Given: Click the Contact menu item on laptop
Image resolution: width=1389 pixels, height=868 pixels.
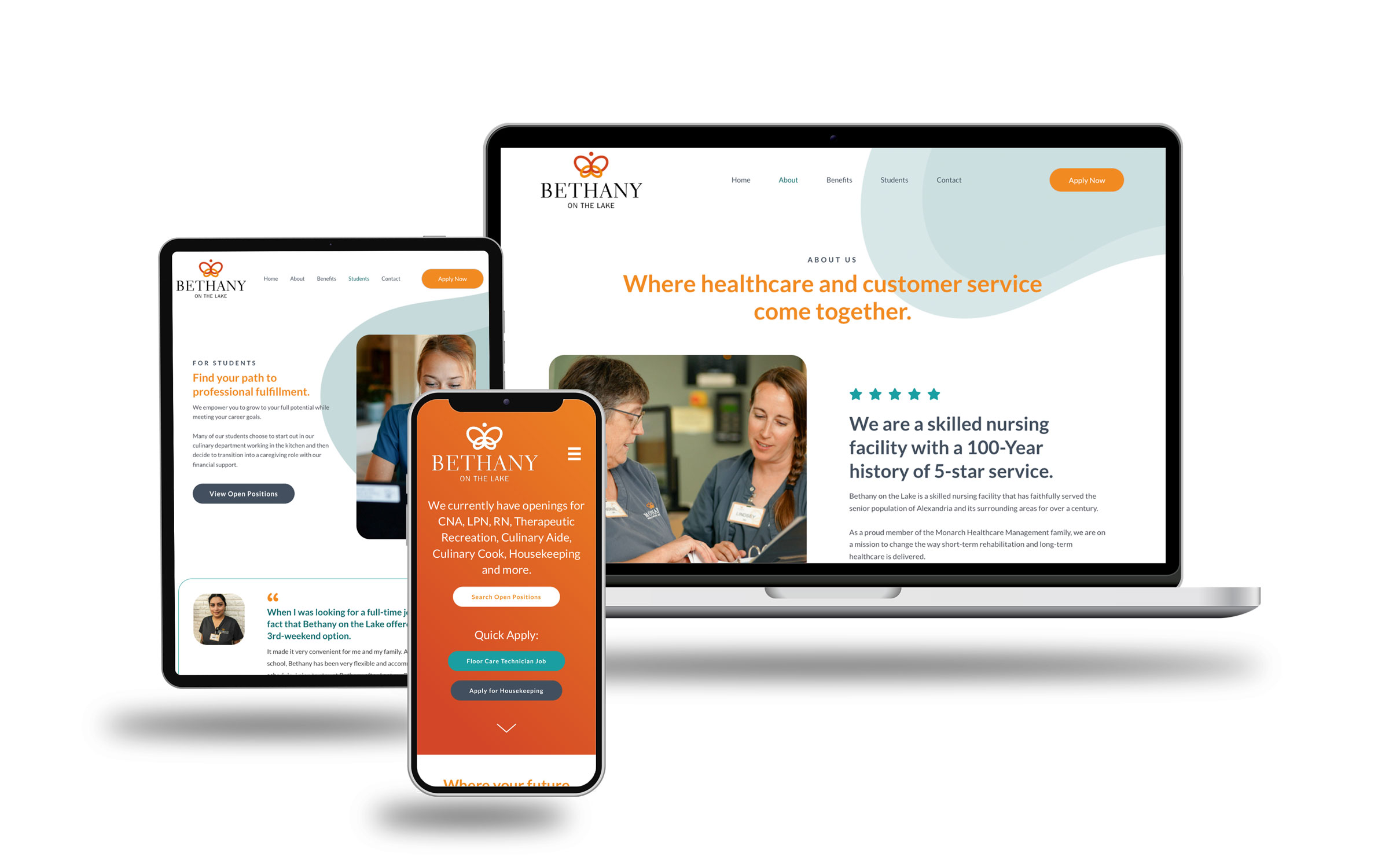Looking at the screenshot, I should (949, 180).
